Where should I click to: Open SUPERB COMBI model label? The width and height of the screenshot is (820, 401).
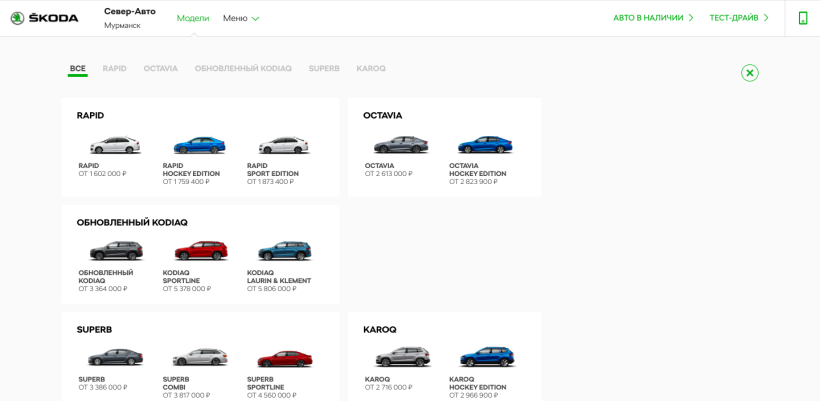pos(176,383)
